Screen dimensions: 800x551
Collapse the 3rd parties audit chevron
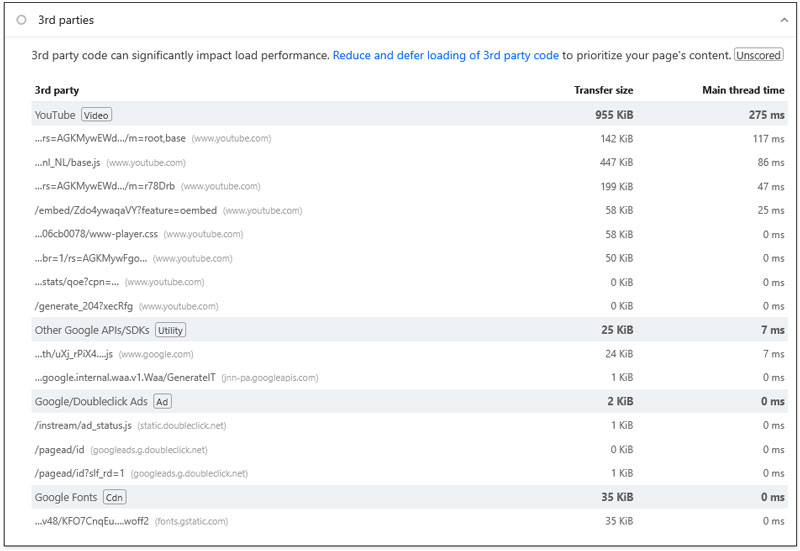(784, 20)
